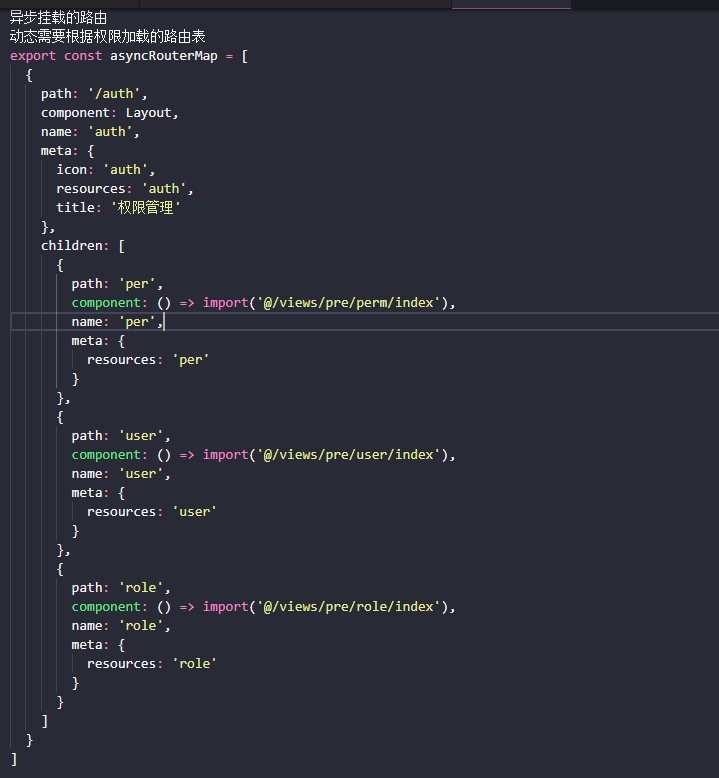Click the name: 'per' line
The image size is (719, 778).
(x=117, y=322)
